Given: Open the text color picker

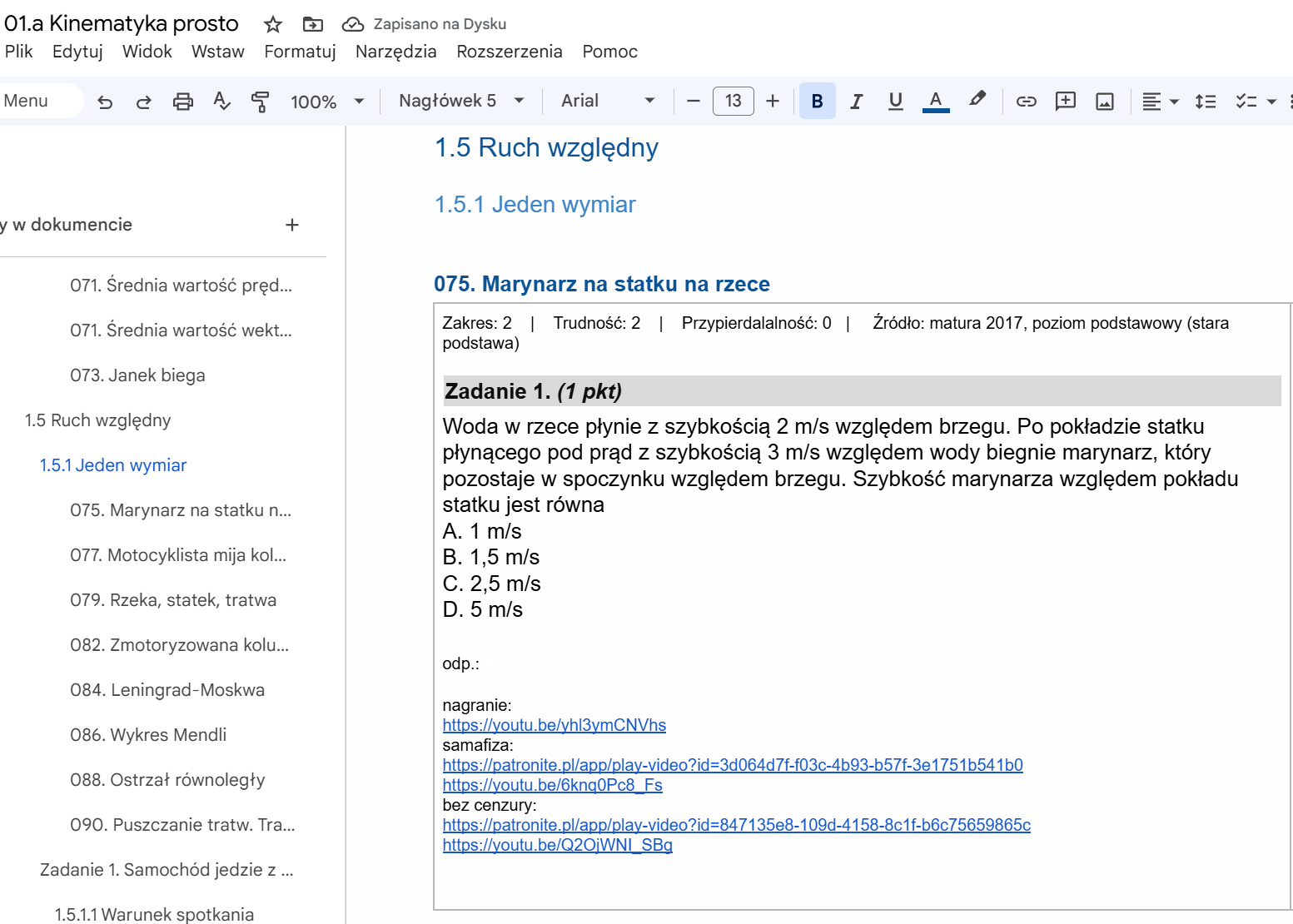Looking at the screenshot, I should [x=936, y=102].
